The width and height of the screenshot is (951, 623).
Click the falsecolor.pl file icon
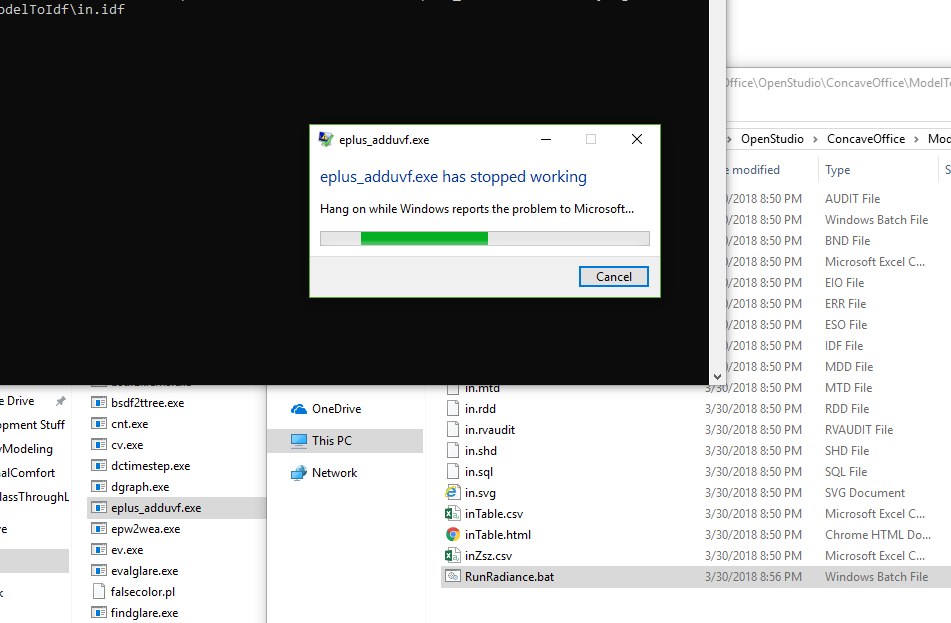pyautogui.click(x=99, y=591)
